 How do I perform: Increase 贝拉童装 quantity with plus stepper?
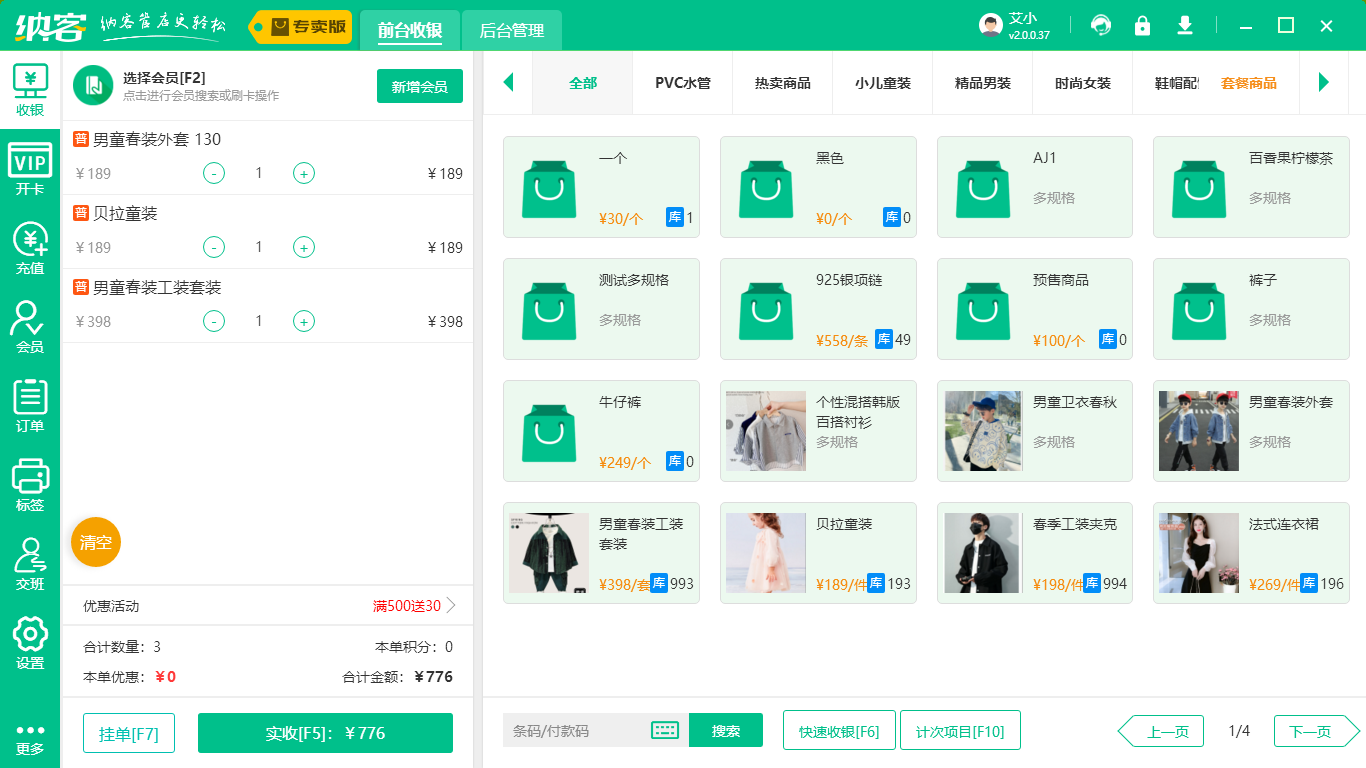303,247
